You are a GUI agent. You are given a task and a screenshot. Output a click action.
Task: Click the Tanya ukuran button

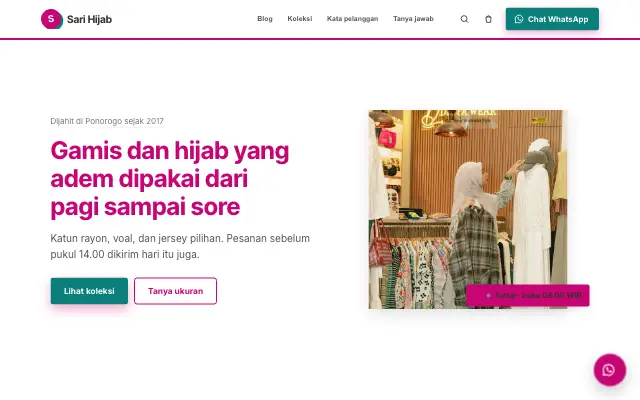pyautogui.click(x=176, y=291)
